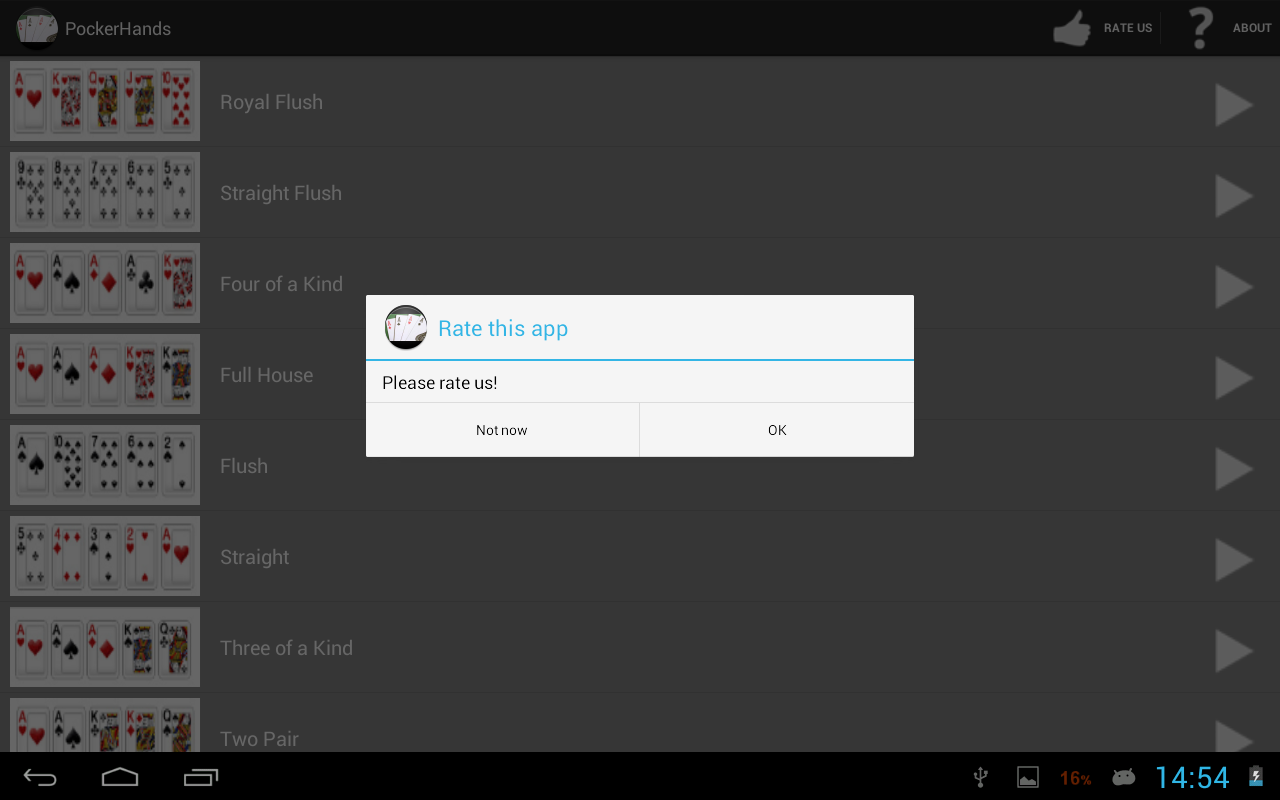Select the Two Pair label
Viewport: 1280px width, 800px height.
coord(259,739)
